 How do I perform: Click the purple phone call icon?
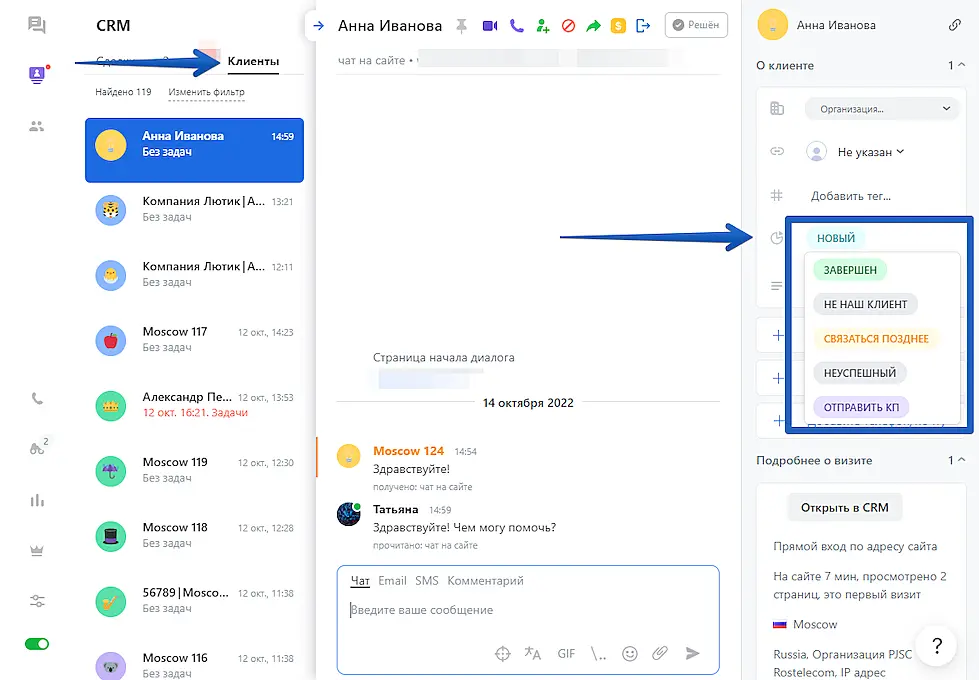516,26
